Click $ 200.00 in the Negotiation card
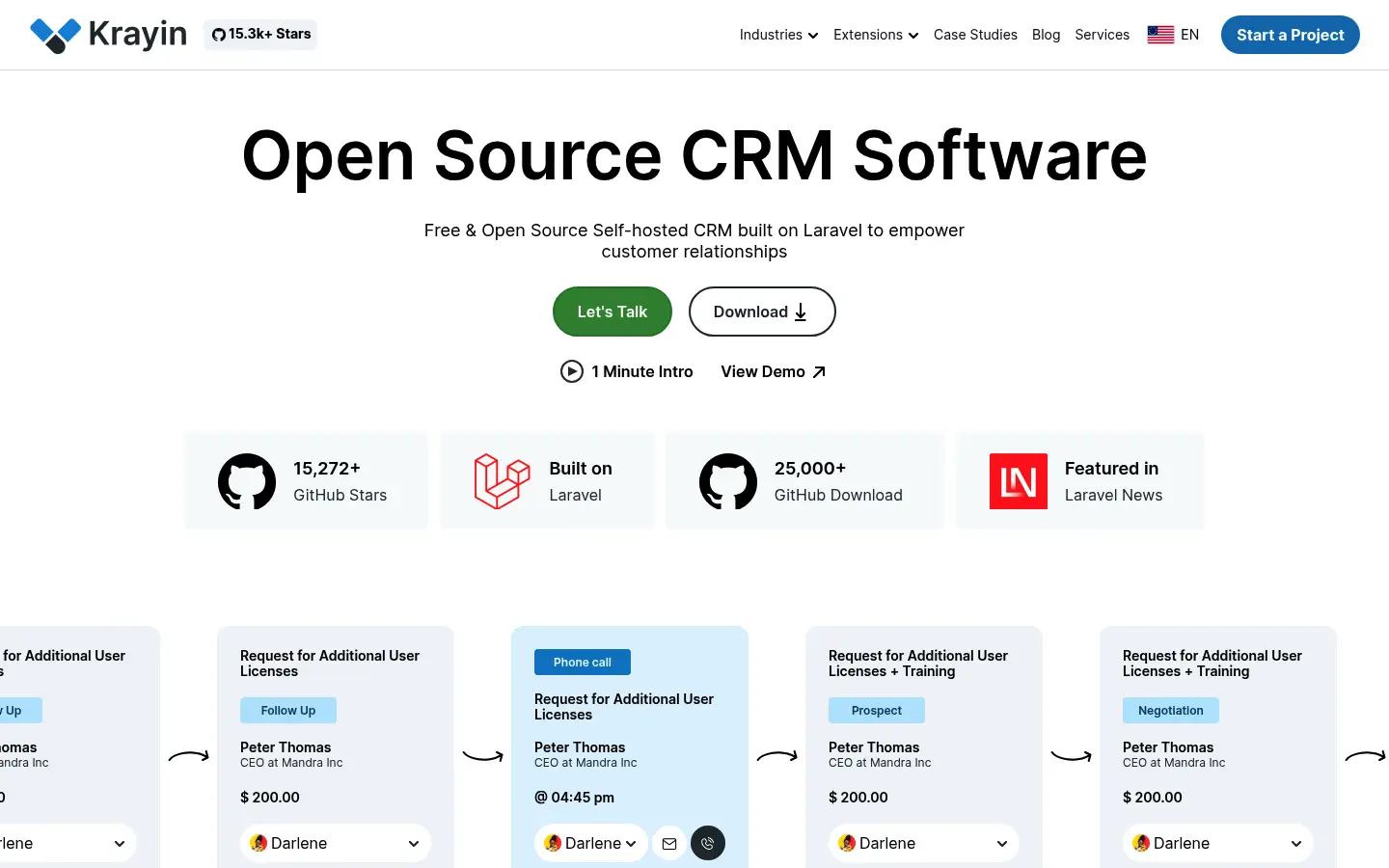 (x=1153, y=798)
